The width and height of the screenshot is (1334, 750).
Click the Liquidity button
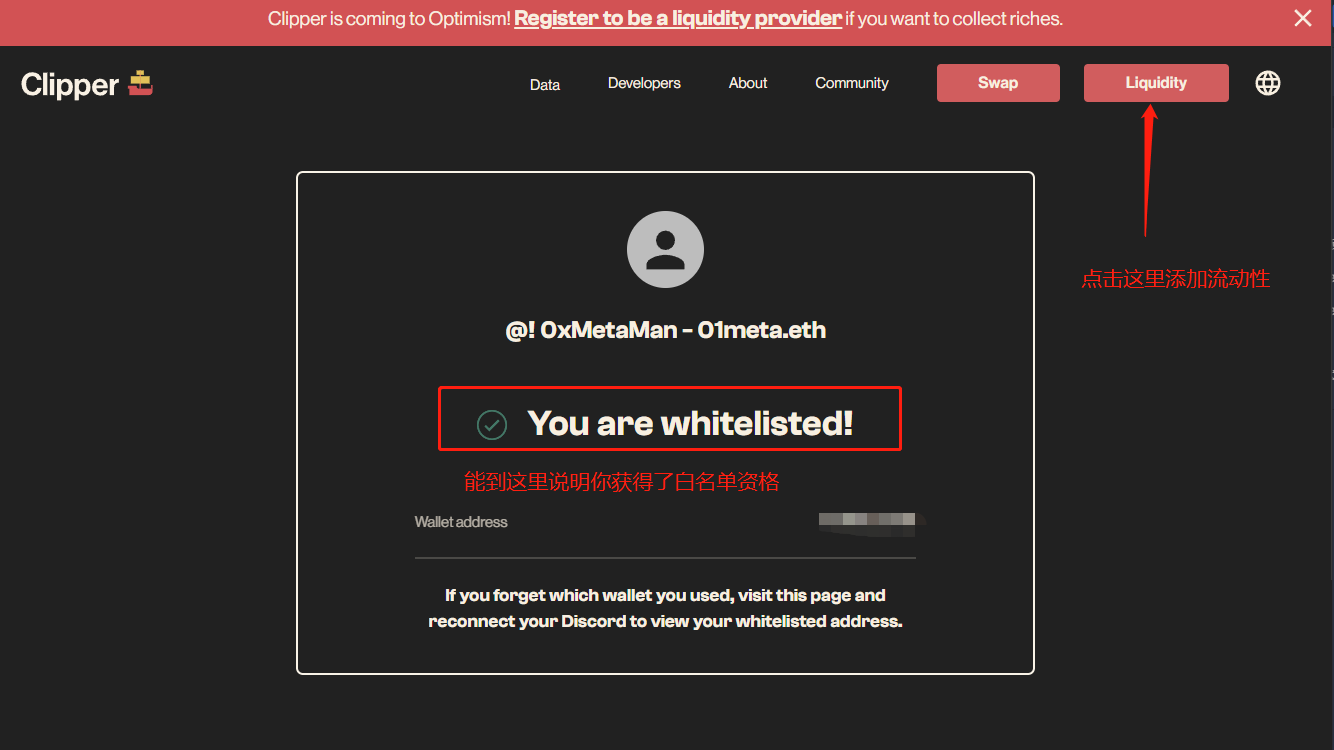point(1156,83)
